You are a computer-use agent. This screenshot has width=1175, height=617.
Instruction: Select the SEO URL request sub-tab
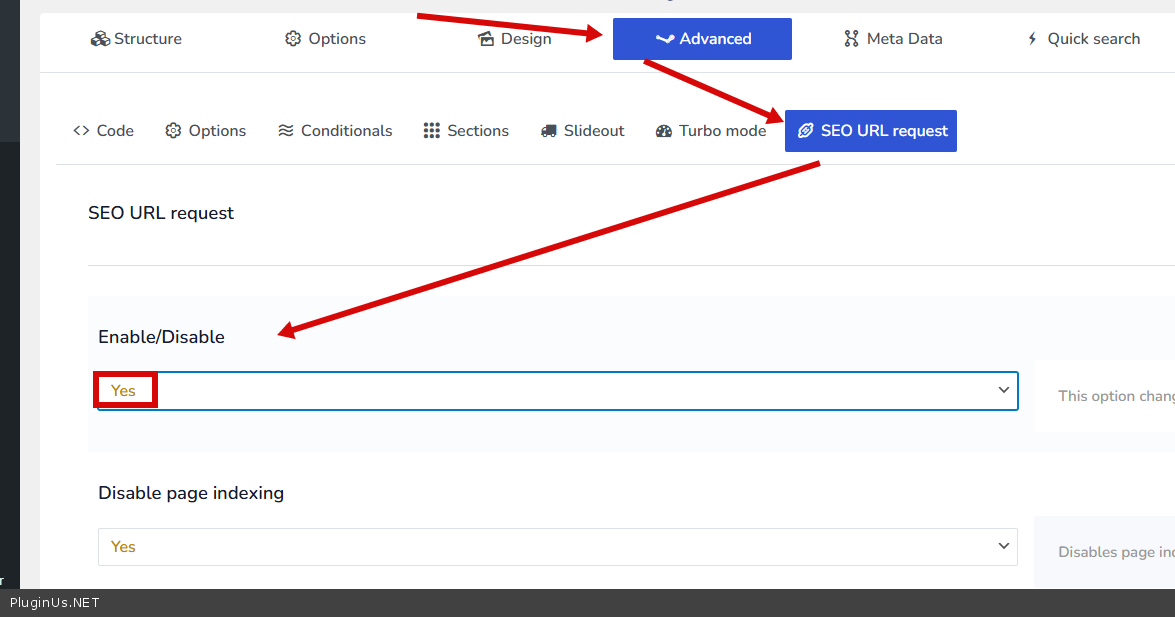pos(870,131)
